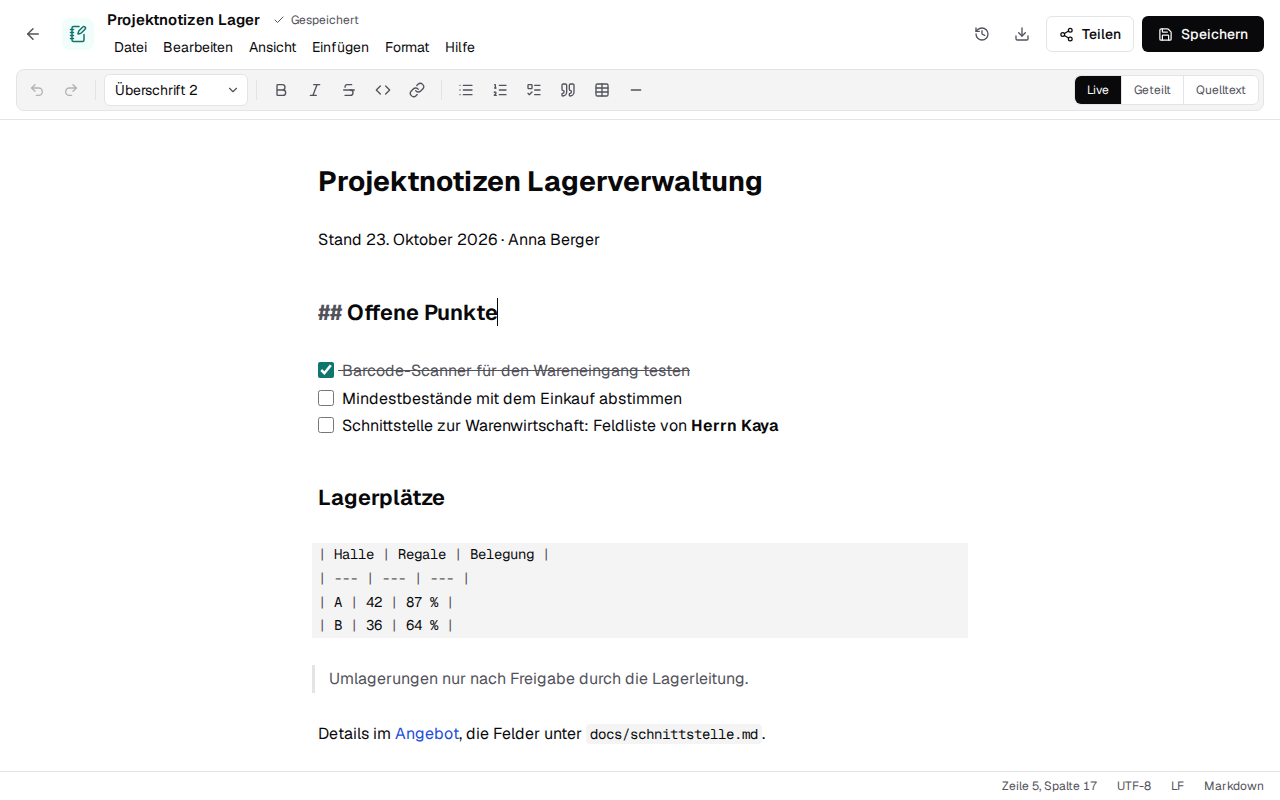Go back with the arrow icon
The height and width of the screenshot is (800, 1280).
tap(33, 34)
